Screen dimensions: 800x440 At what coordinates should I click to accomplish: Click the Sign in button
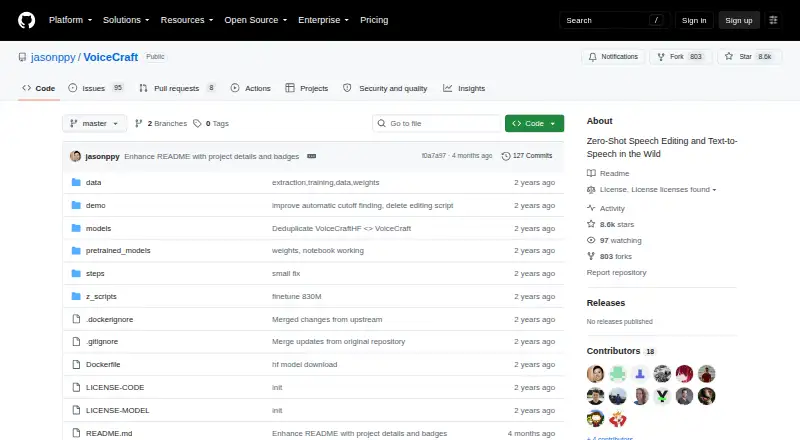click(694, 20)
